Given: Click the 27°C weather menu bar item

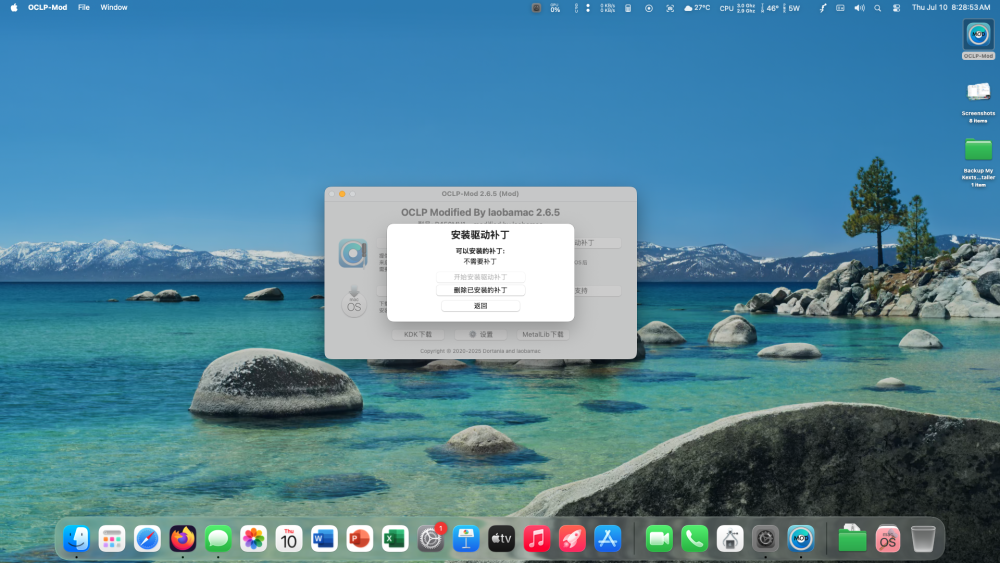Looking at the screenshot, I should (x=697, y=8).
